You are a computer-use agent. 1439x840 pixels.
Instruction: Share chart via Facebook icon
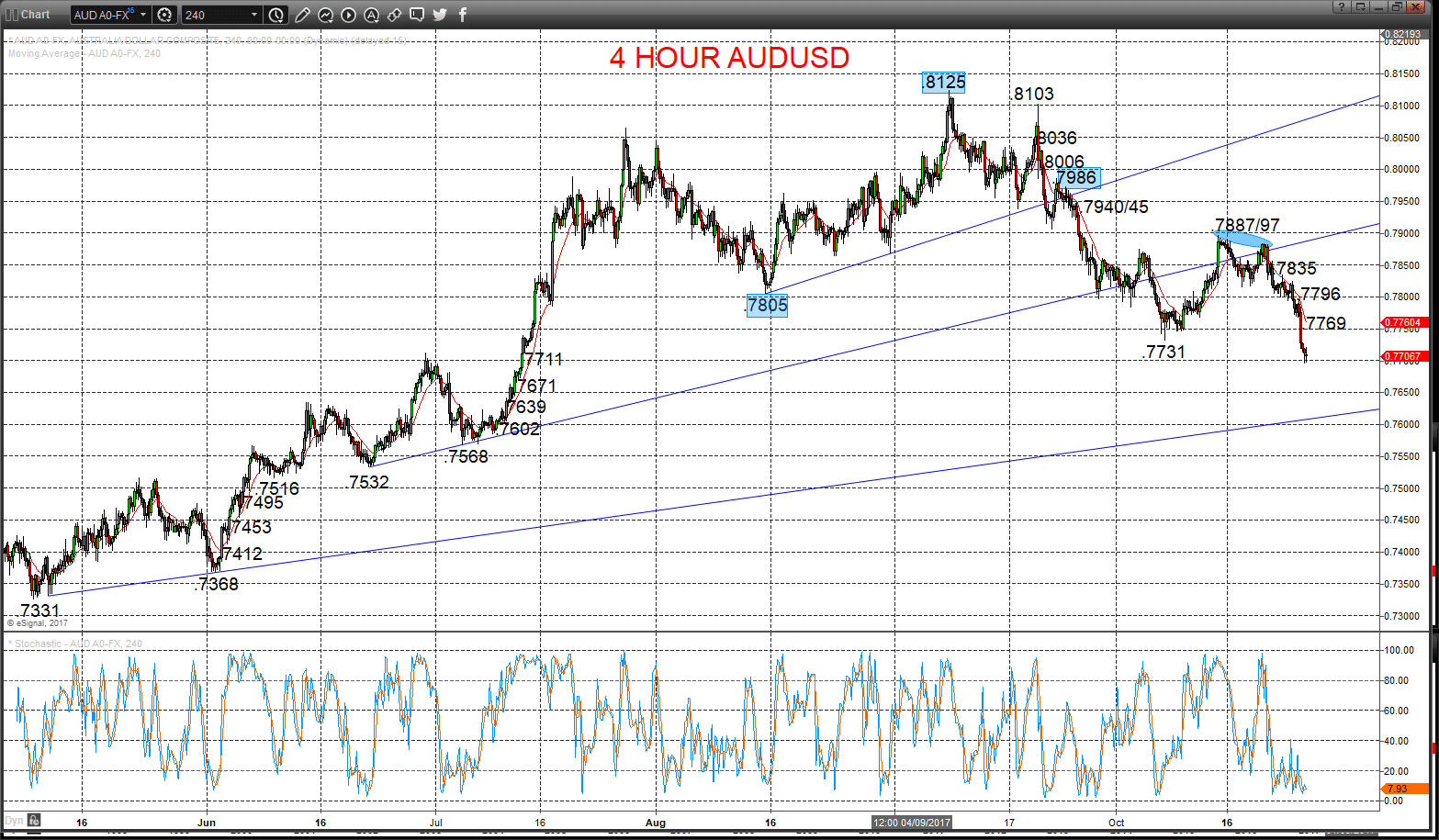point(462,15)
